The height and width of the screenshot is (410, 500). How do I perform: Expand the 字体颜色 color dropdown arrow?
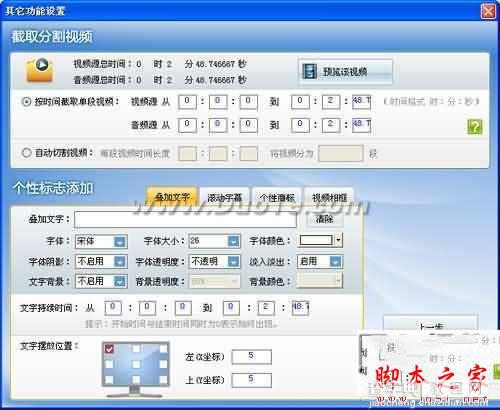pos(338,240)
